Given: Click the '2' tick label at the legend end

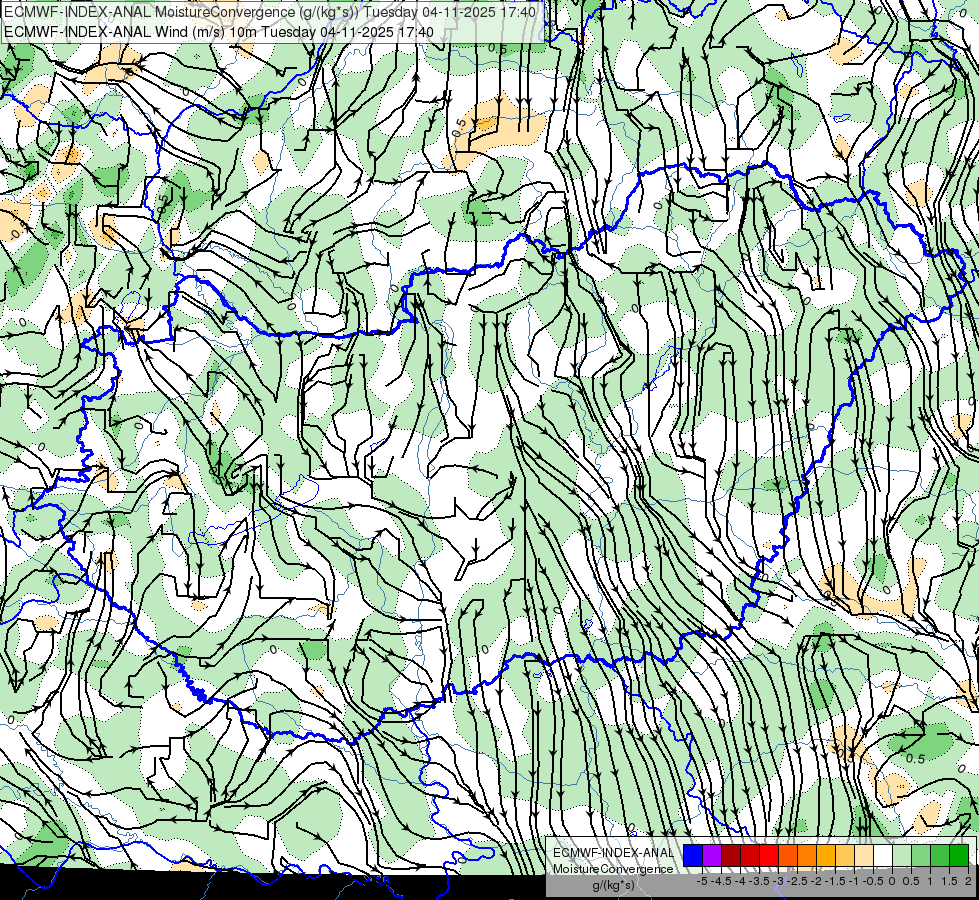Looking at the screenshot, I should coord(968,881).
